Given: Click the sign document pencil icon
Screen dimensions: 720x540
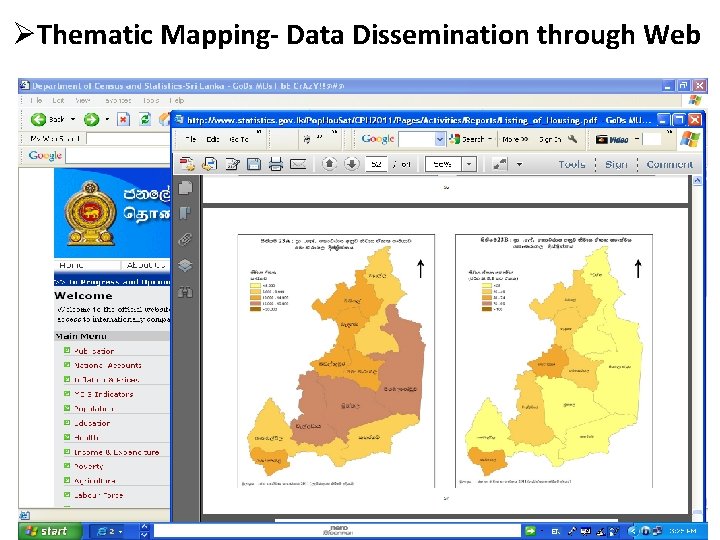Looking at the screenshot, I should pos(232,164).
